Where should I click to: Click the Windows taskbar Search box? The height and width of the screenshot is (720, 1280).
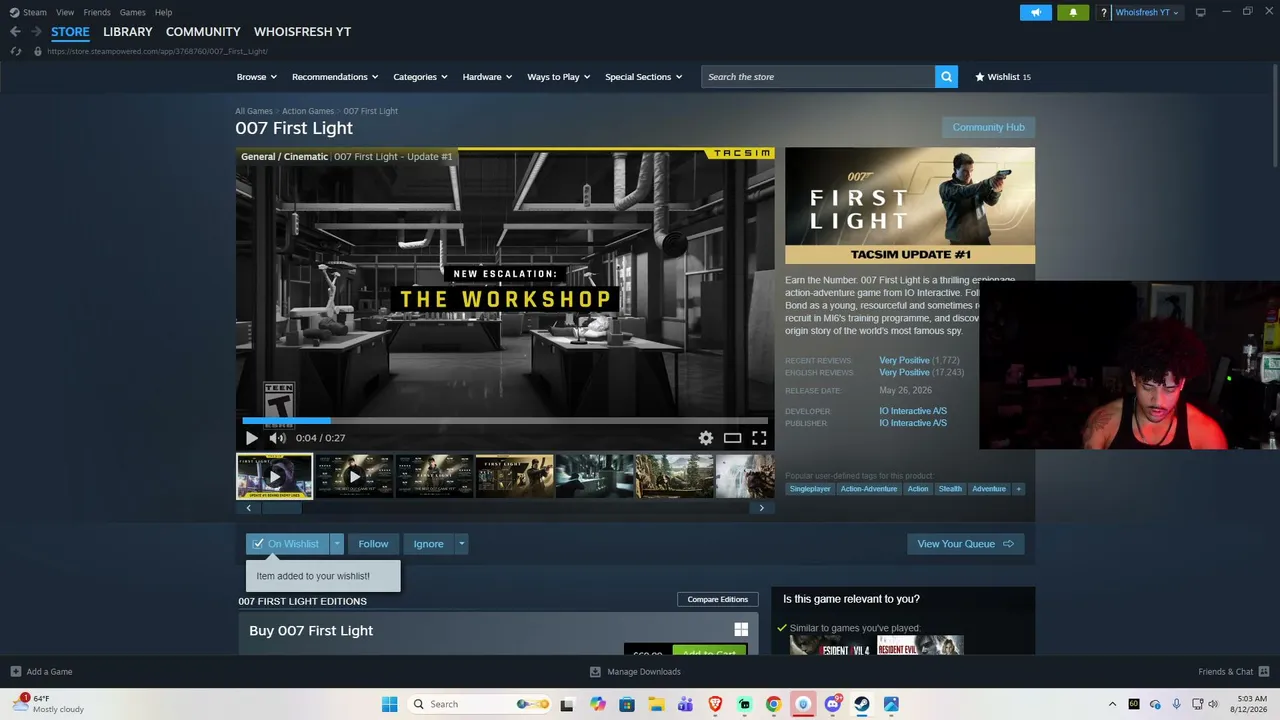(x=480, y=704)
